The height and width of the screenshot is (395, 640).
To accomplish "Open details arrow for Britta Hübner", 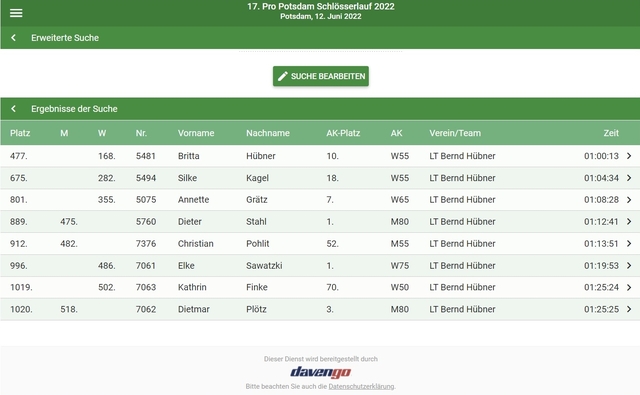I will pos(629,156).
